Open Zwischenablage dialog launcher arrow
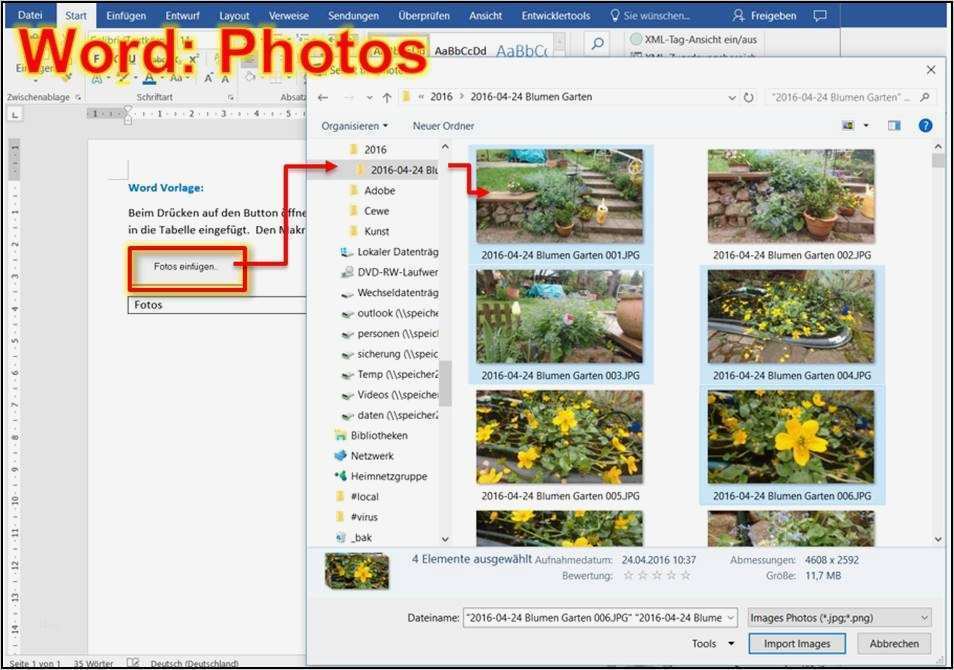The height and width of the screenshot is (670, 954). tap(78, 97)
